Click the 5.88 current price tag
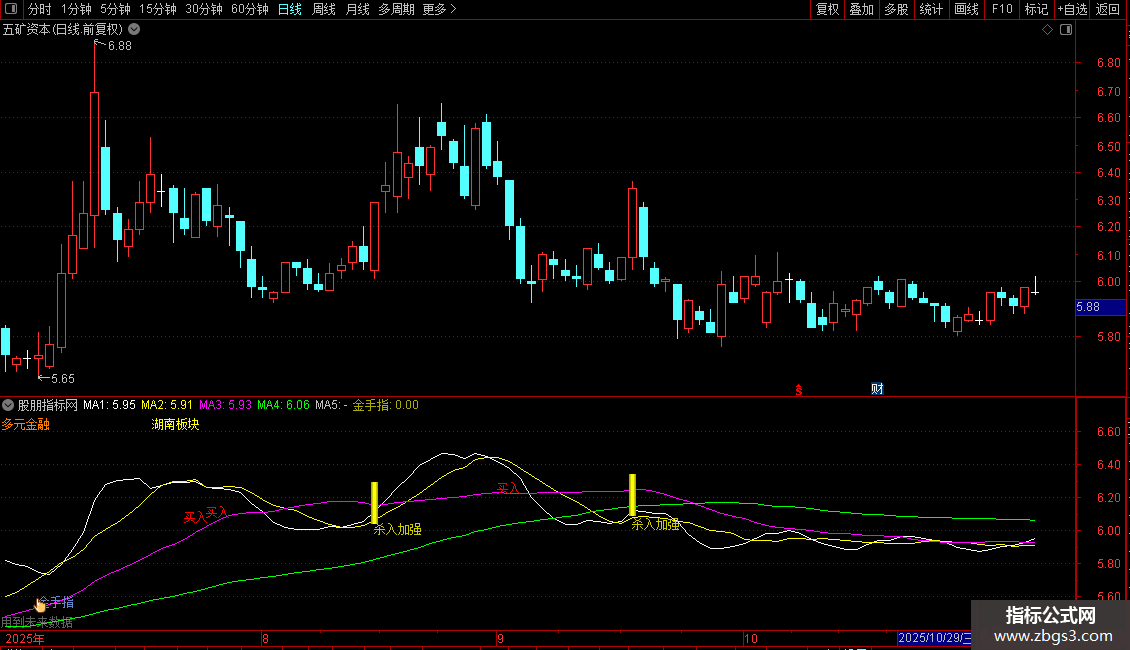 click(1100, 307)
